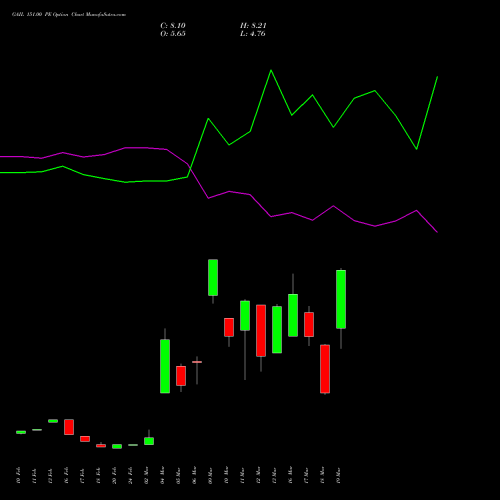Click the "10 Feb" date label
Viewport: 500px width, 500px height.
click(18, 475)
